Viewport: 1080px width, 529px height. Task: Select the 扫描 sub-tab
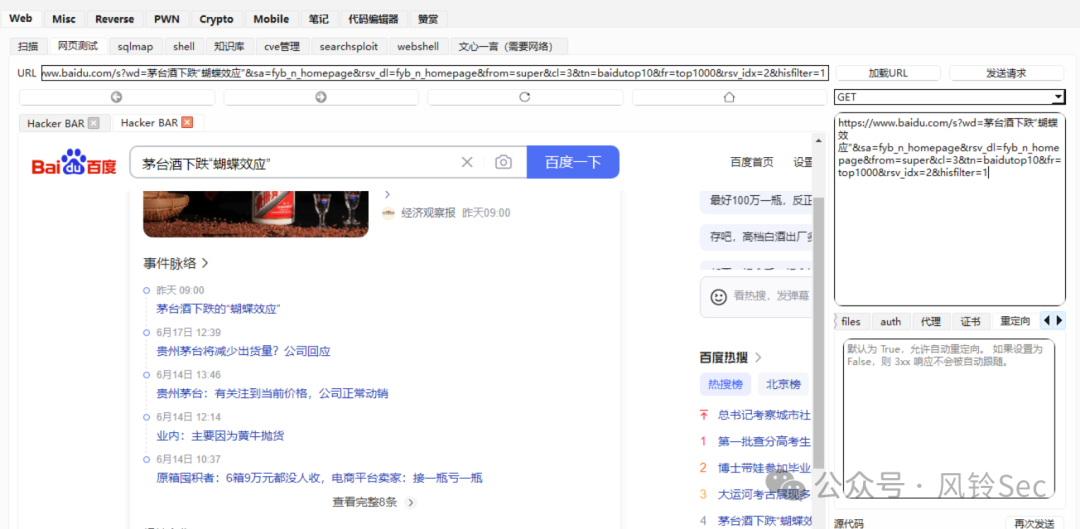[x=28, y=46]
